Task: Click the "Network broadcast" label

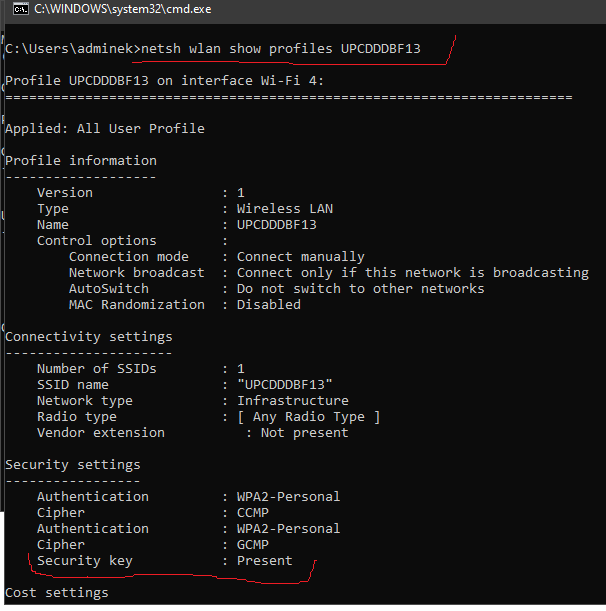Action: click(136, 273)
